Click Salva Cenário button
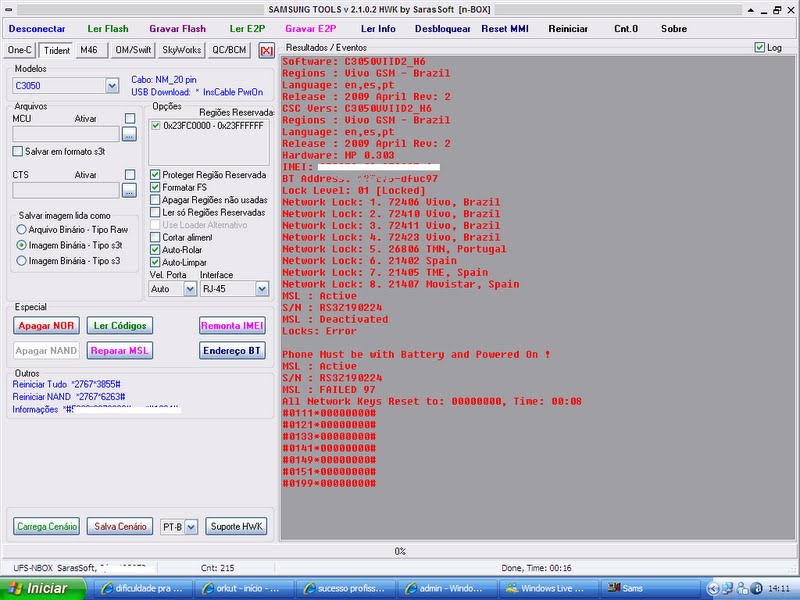800x600 pixels. 120,527
